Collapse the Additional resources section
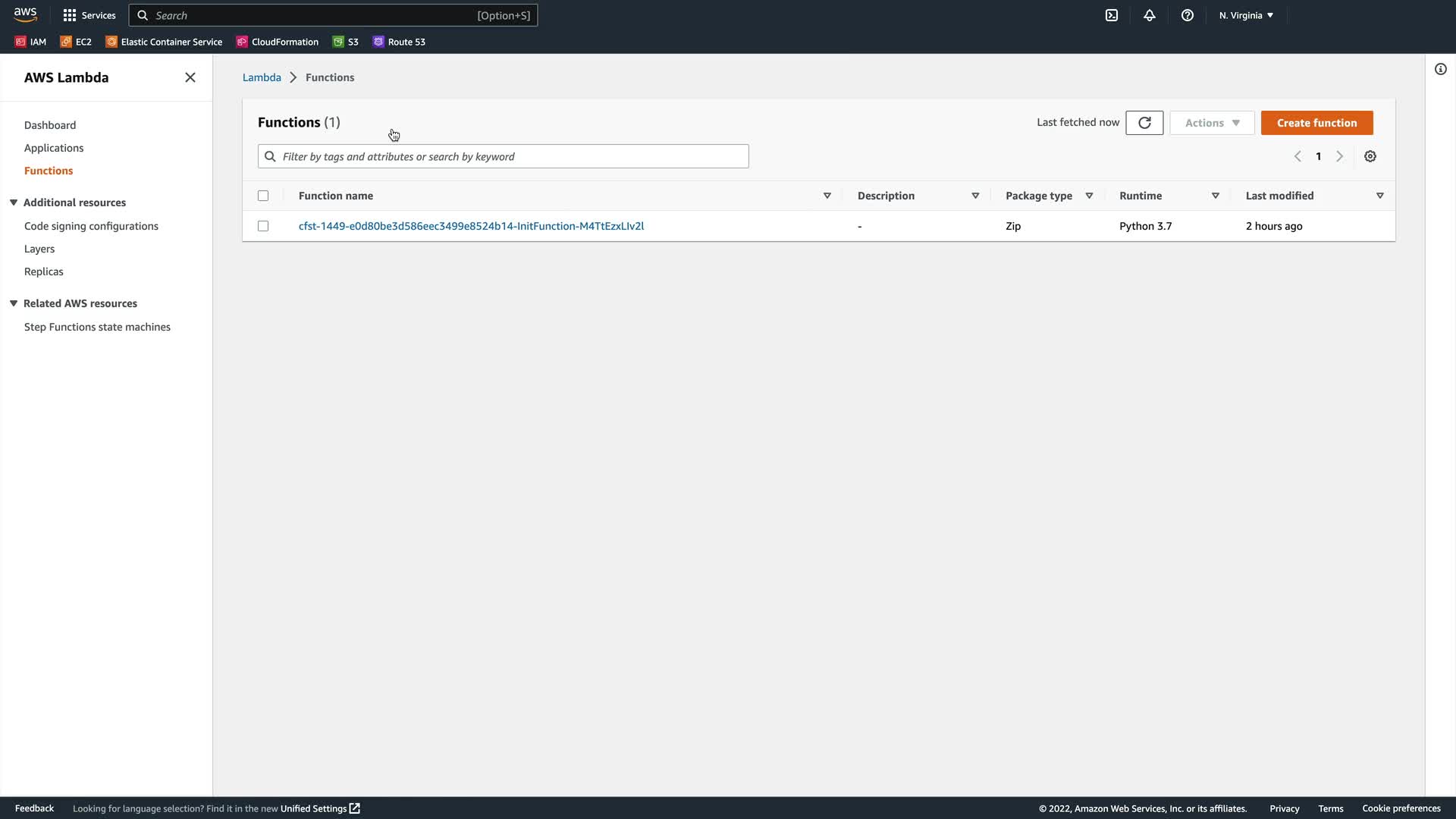The height and width of the screenshot is (819, 1456). [x=14, y=202]
